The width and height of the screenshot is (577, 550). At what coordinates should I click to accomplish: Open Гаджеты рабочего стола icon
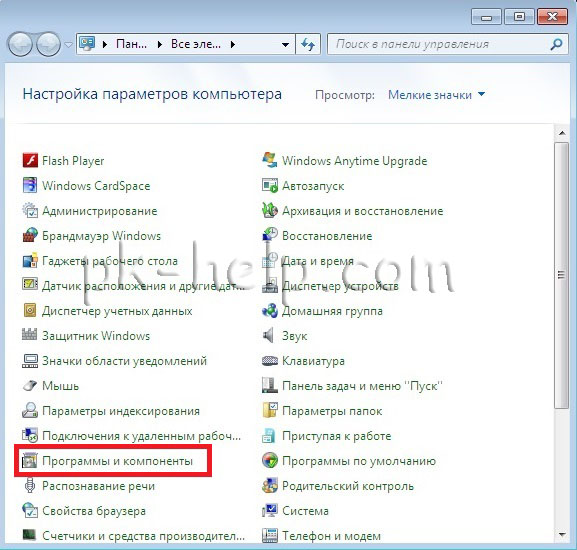[x=30, y=260]
